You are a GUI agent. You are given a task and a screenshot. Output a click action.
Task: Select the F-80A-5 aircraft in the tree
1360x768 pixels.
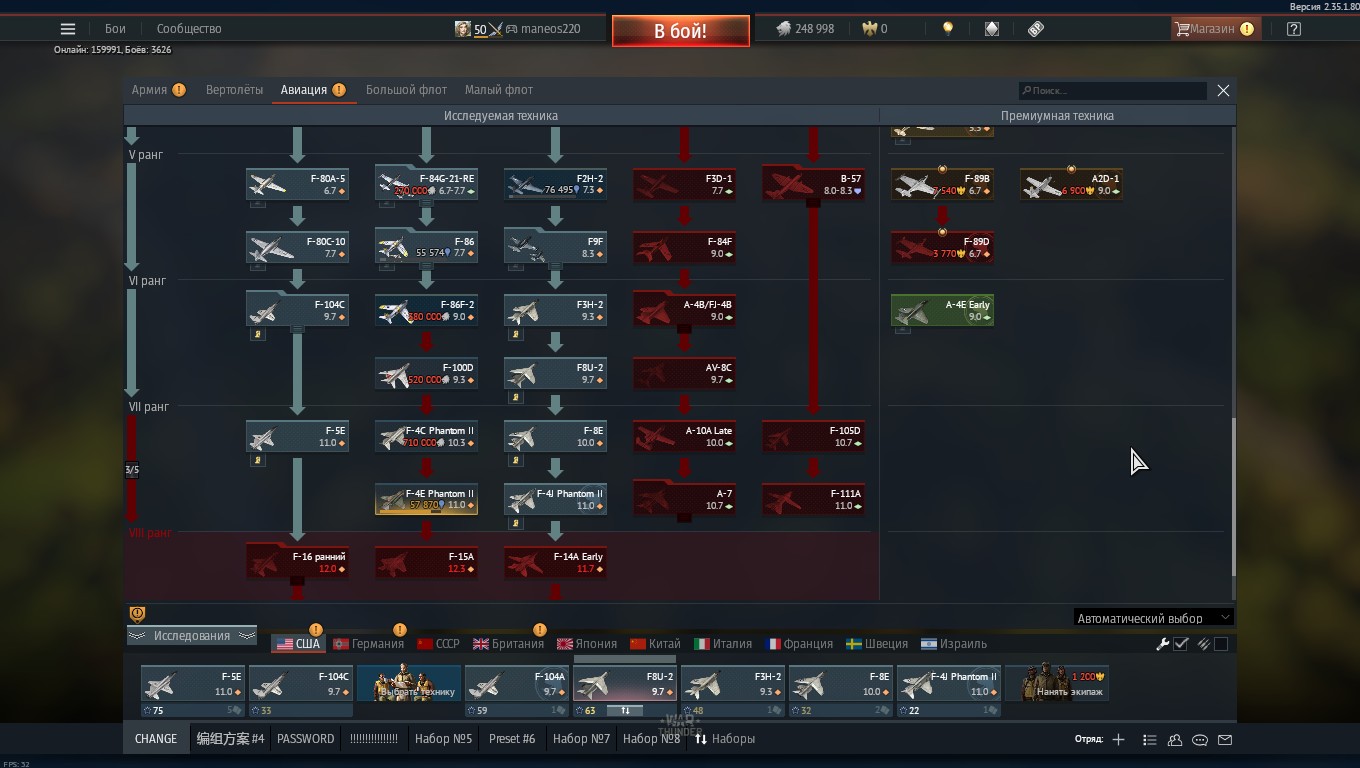coord(297,184)
